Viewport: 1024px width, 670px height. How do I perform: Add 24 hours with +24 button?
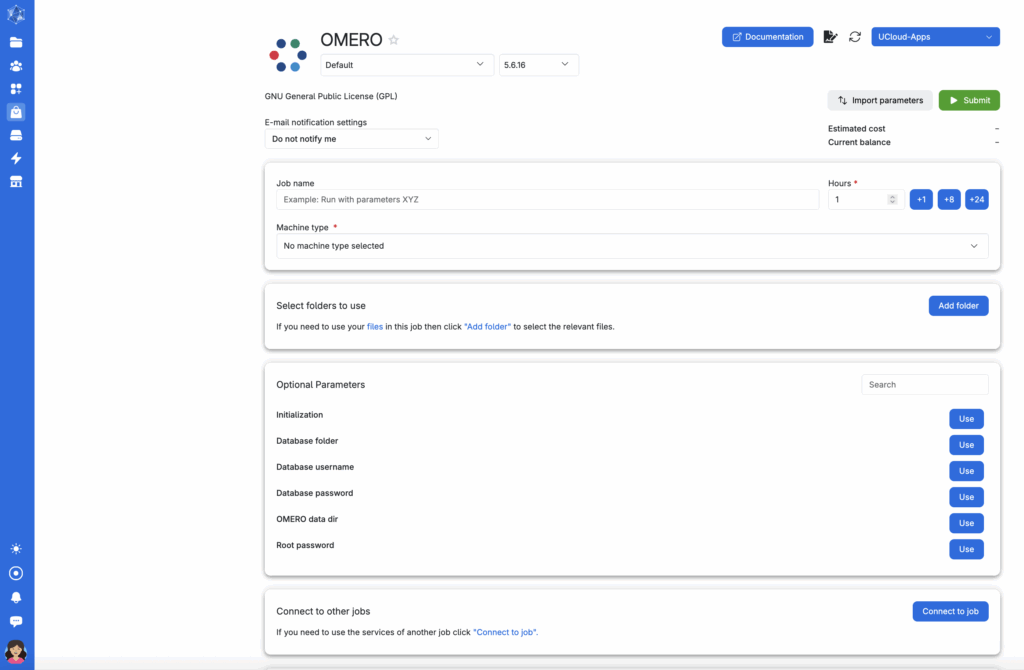[x=977, y=199]
